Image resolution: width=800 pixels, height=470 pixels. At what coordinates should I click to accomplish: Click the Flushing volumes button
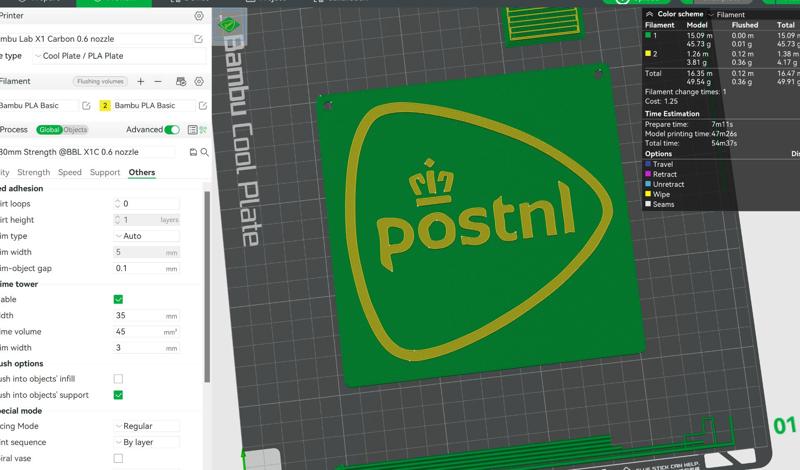(100, 81)
